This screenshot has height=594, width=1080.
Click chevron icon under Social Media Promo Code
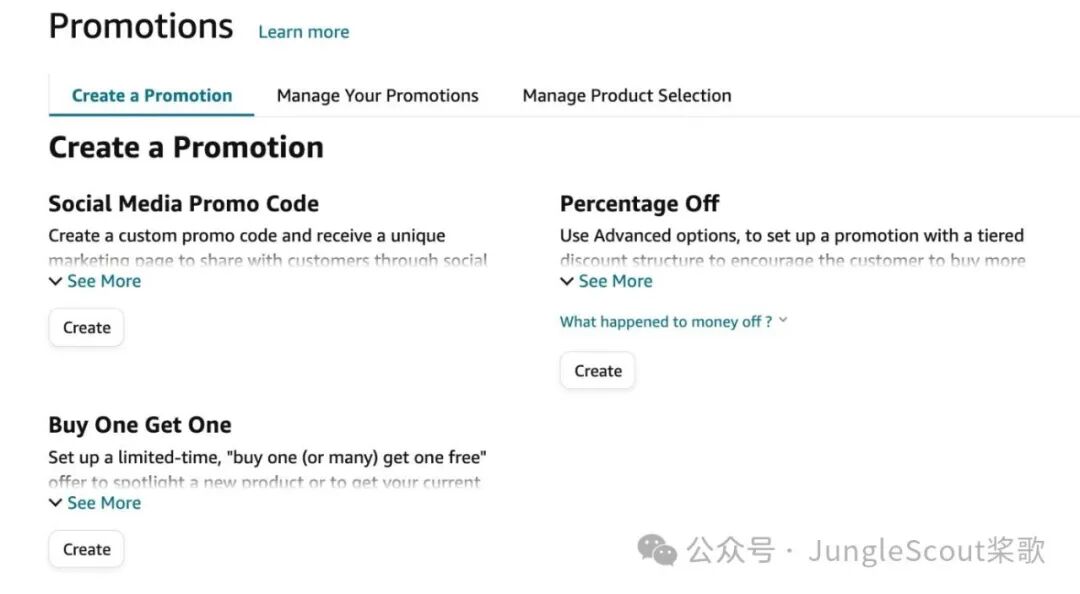pyautogui.click(x=55, y=282)
